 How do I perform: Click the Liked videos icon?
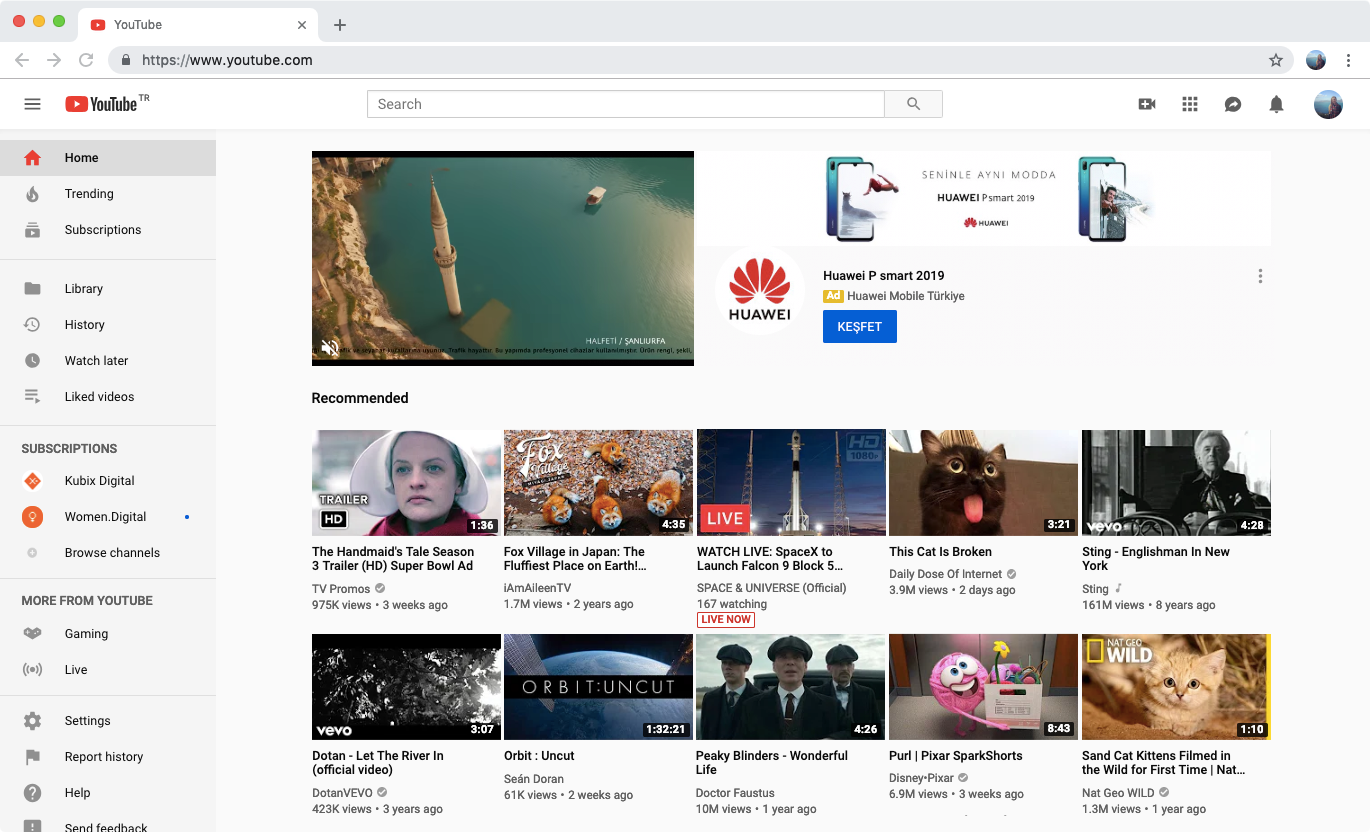32,397
